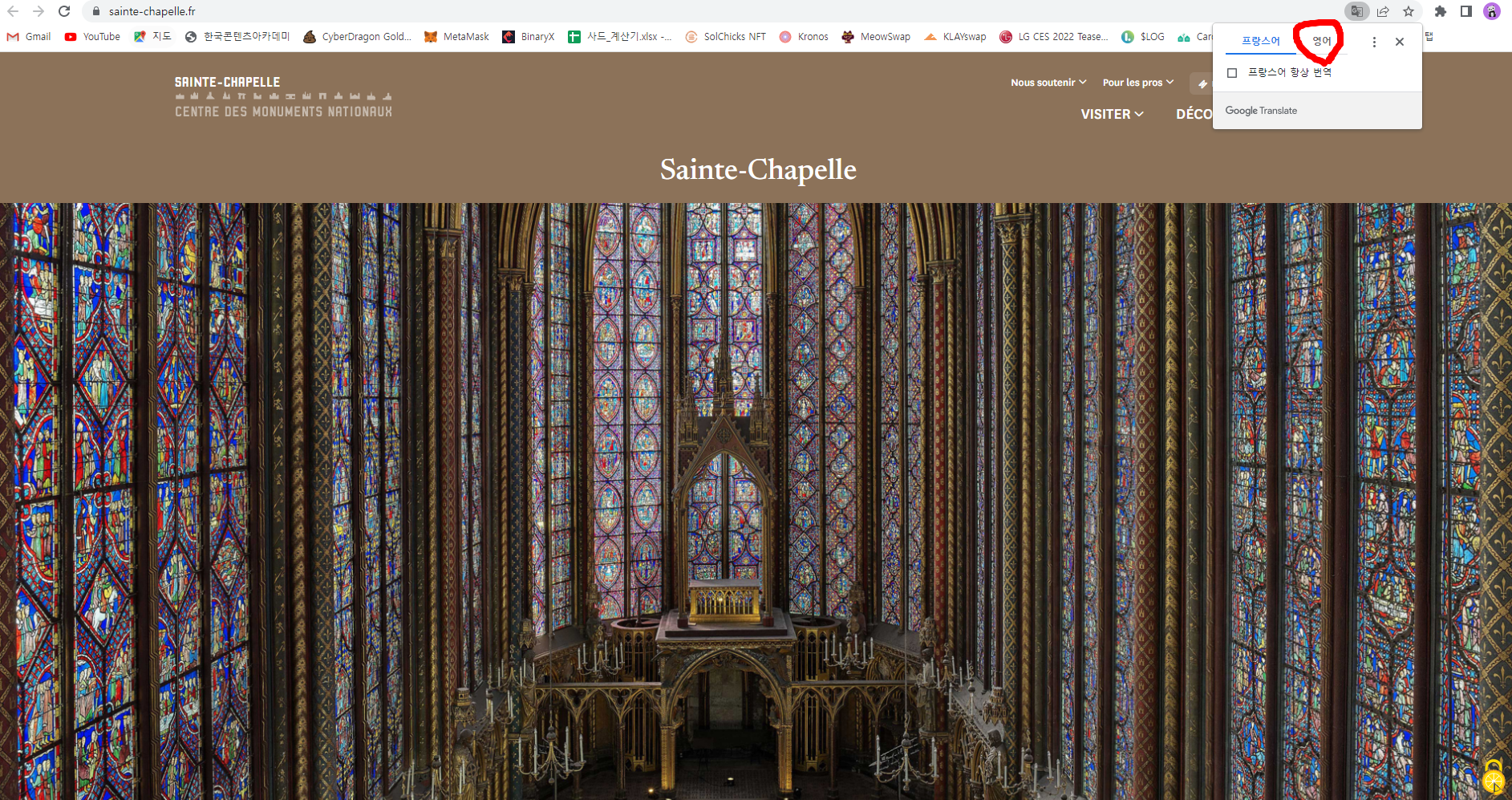Open MeowSwap bookmark
This screenshot has height=800, width=1512.
(x=876, y=37)
